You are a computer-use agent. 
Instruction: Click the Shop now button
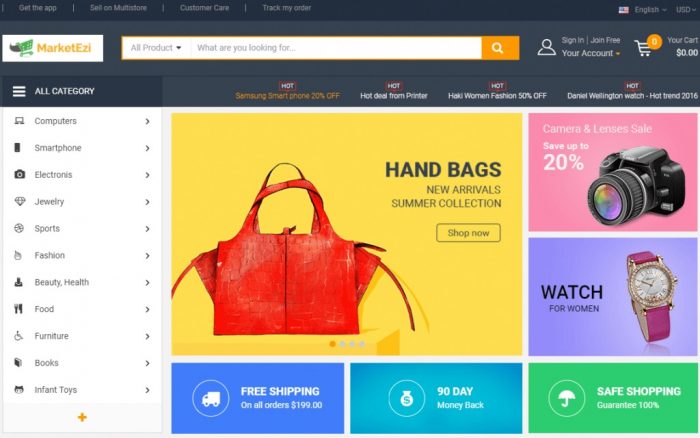pyautogui.click(x=468, y=233)
